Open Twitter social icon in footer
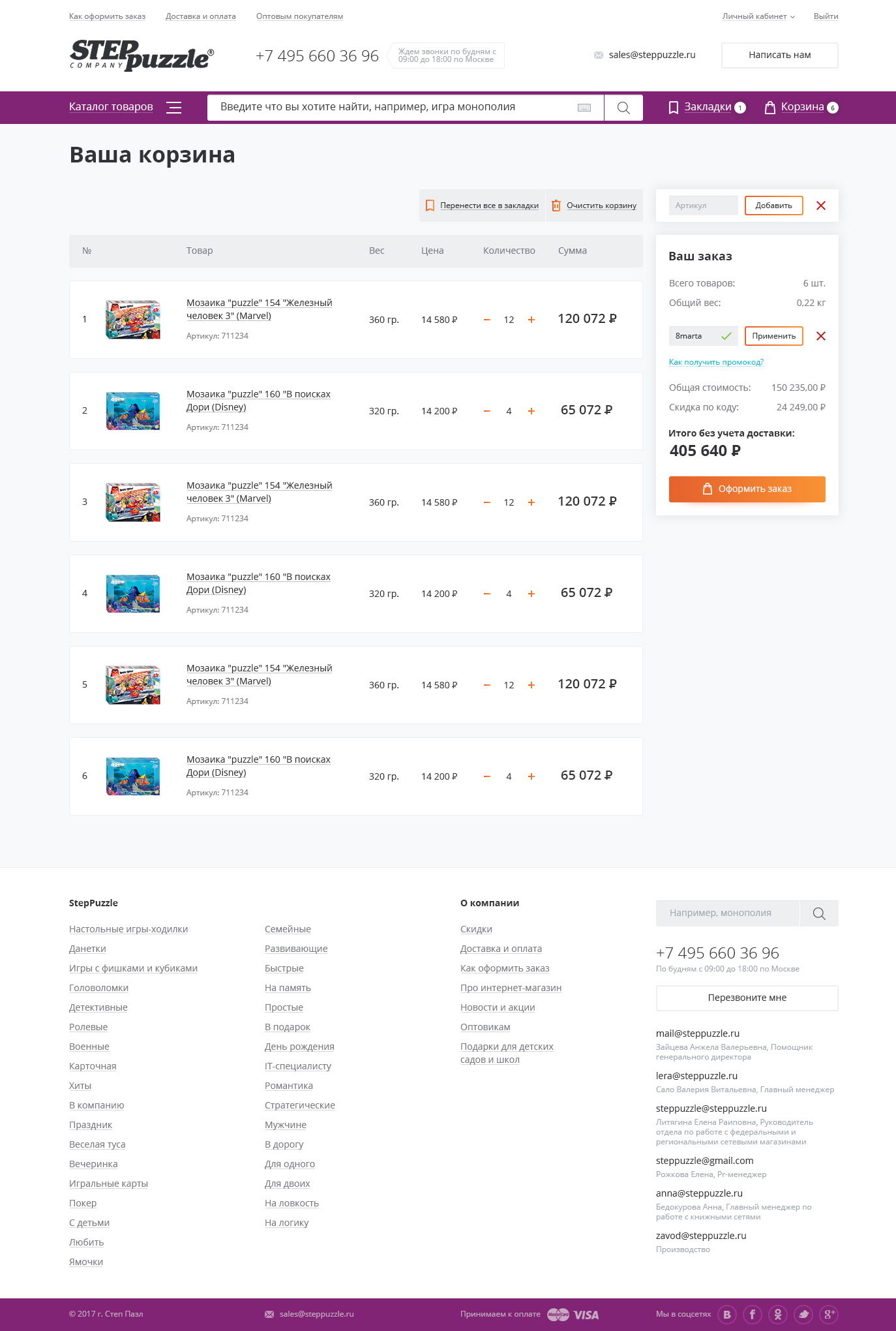Image resolution: width=896 pixels, height=1331 pixels. 803,1315
